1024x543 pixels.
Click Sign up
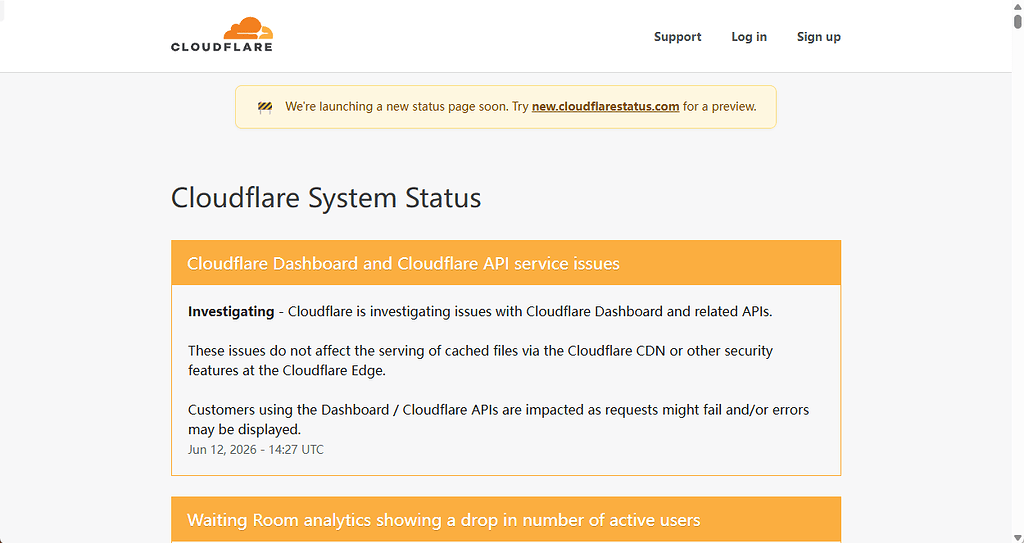[x=818, y=37]
